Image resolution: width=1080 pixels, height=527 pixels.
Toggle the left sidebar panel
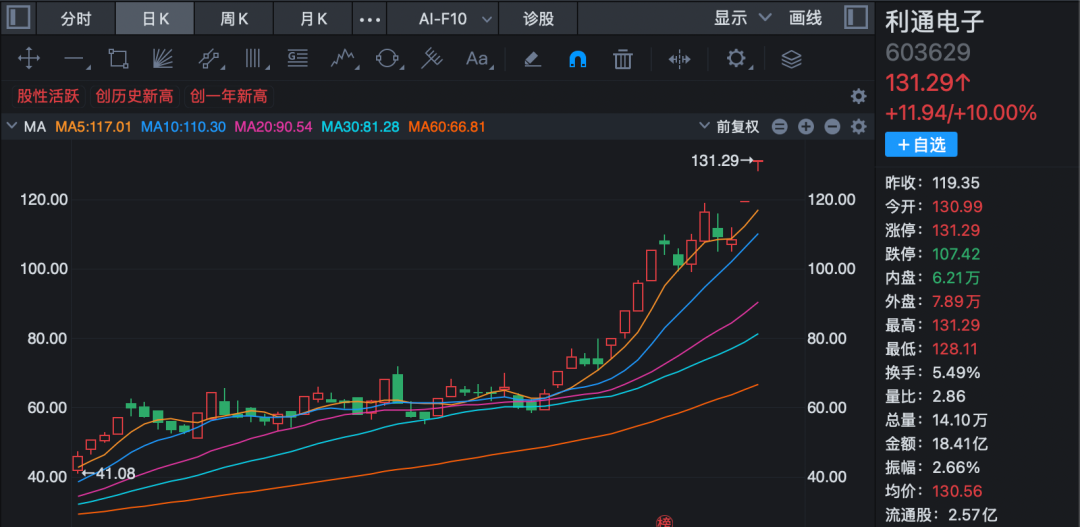[19, 18]
